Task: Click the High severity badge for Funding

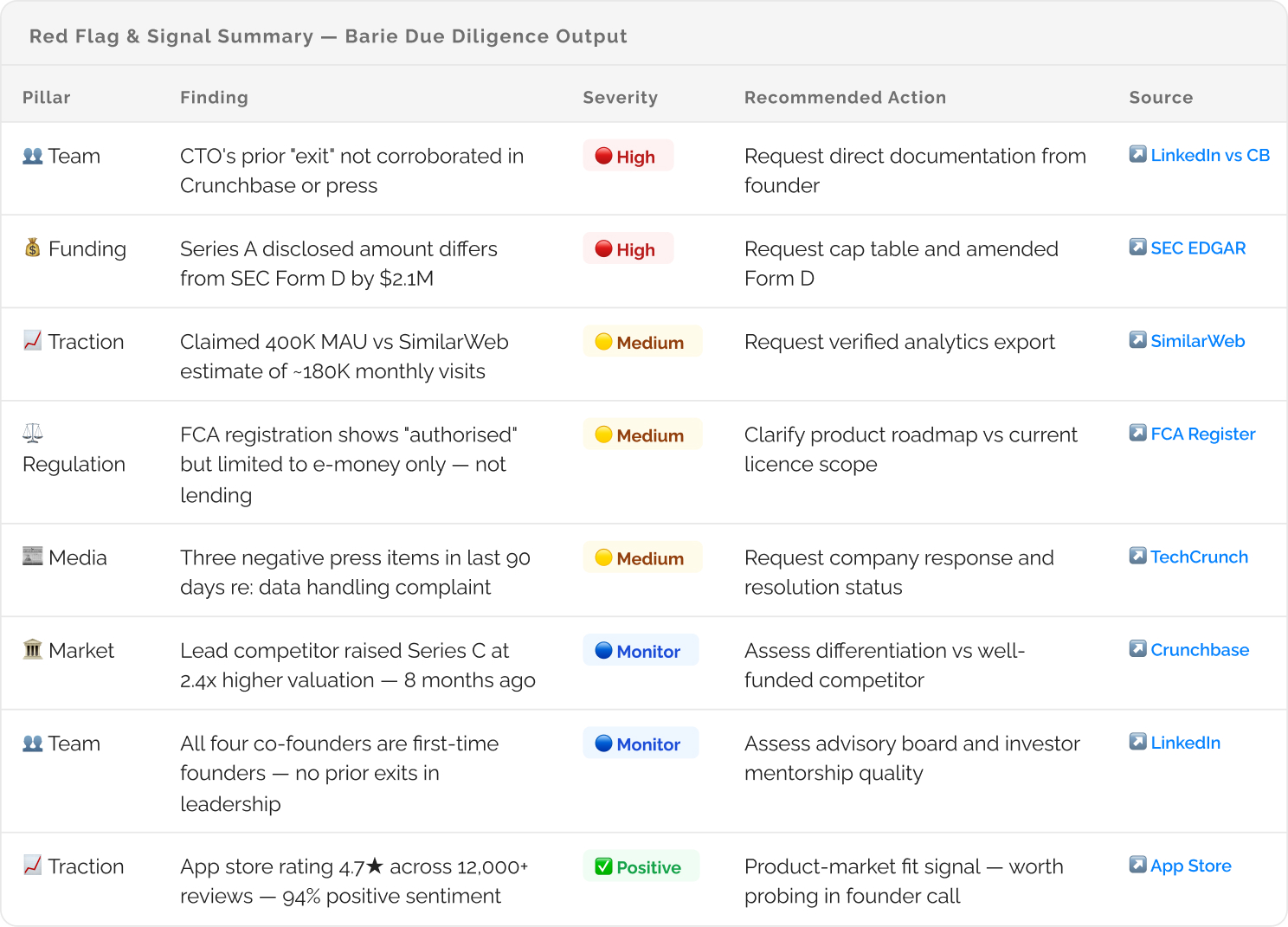Action: click(628, 249)
